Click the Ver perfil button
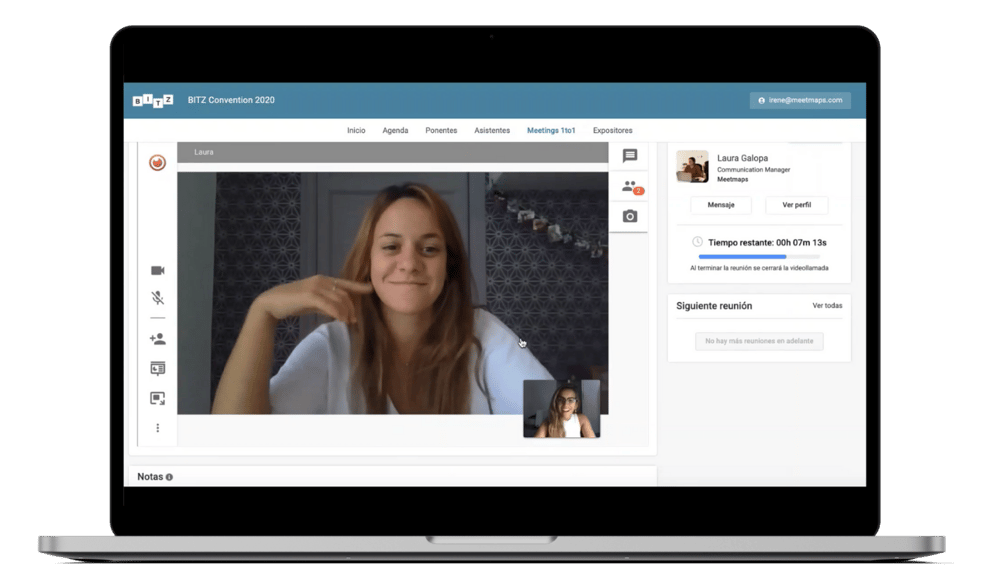This screenshot has height=578, width=991. [x=796, y=205]
